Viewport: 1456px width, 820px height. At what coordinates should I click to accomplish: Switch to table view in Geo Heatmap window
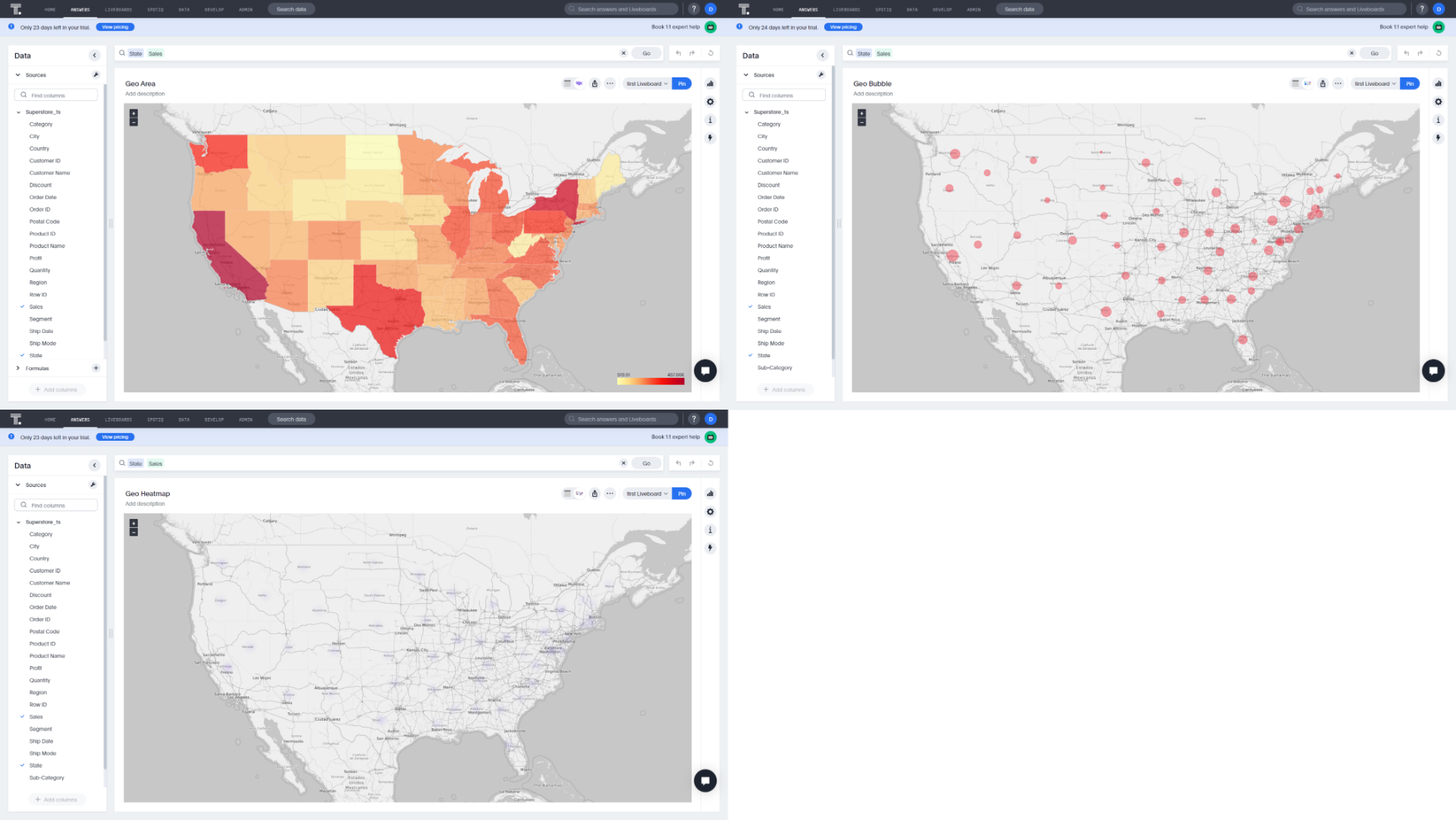[x=567, y=494]
